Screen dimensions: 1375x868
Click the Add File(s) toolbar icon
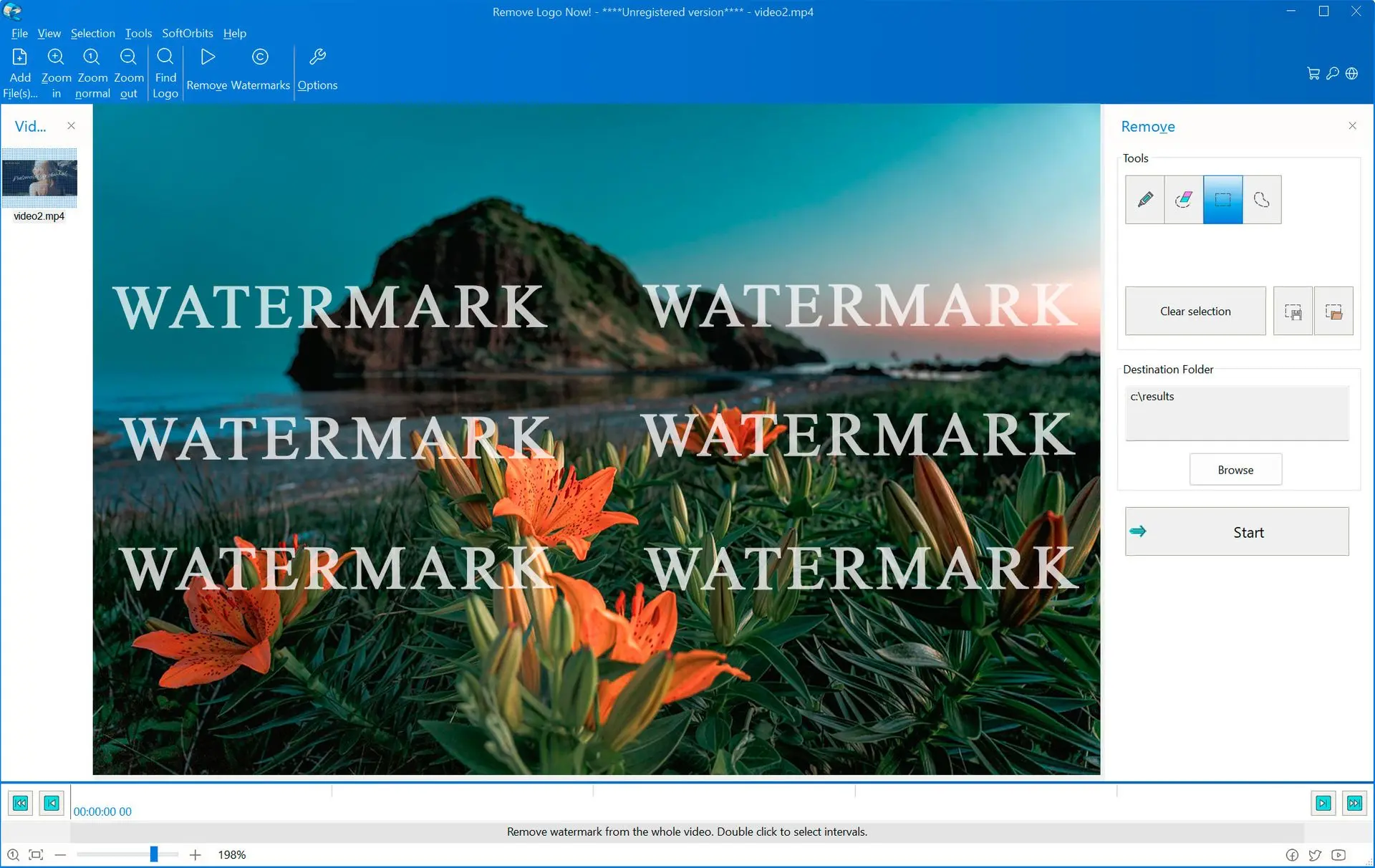tap(20, 72)
